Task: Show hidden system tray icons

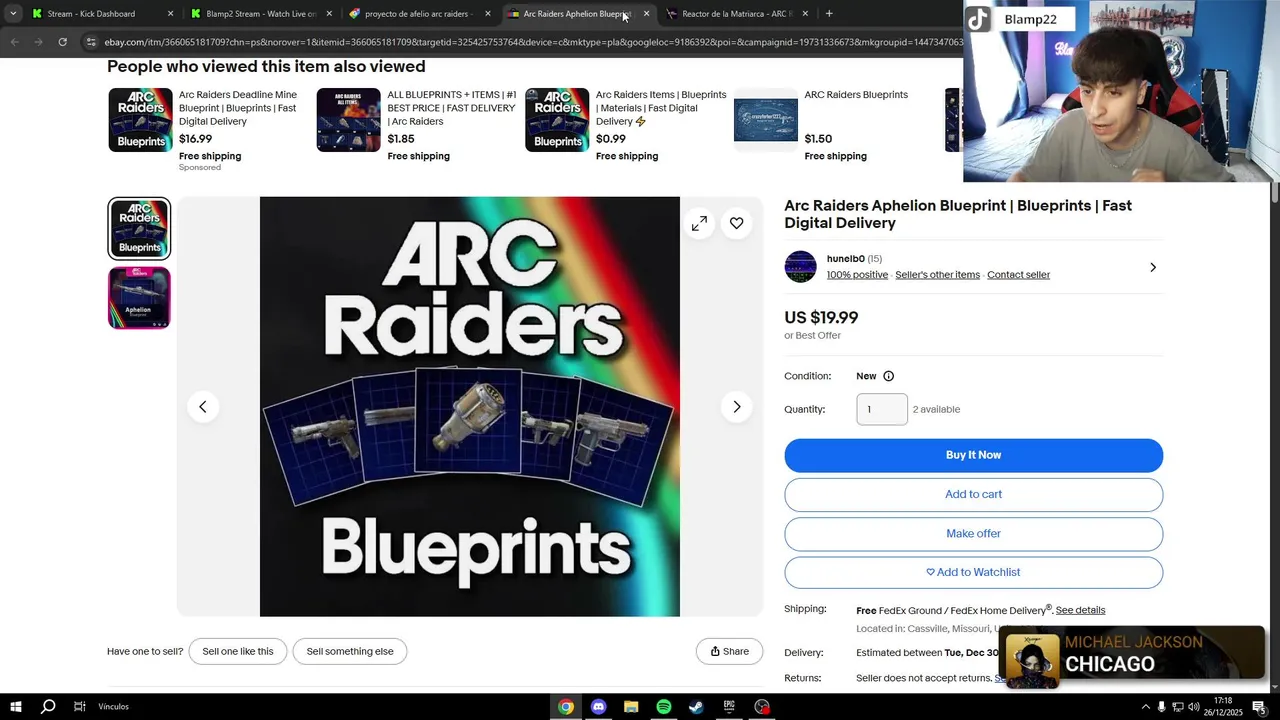Action: [1145, 707]
